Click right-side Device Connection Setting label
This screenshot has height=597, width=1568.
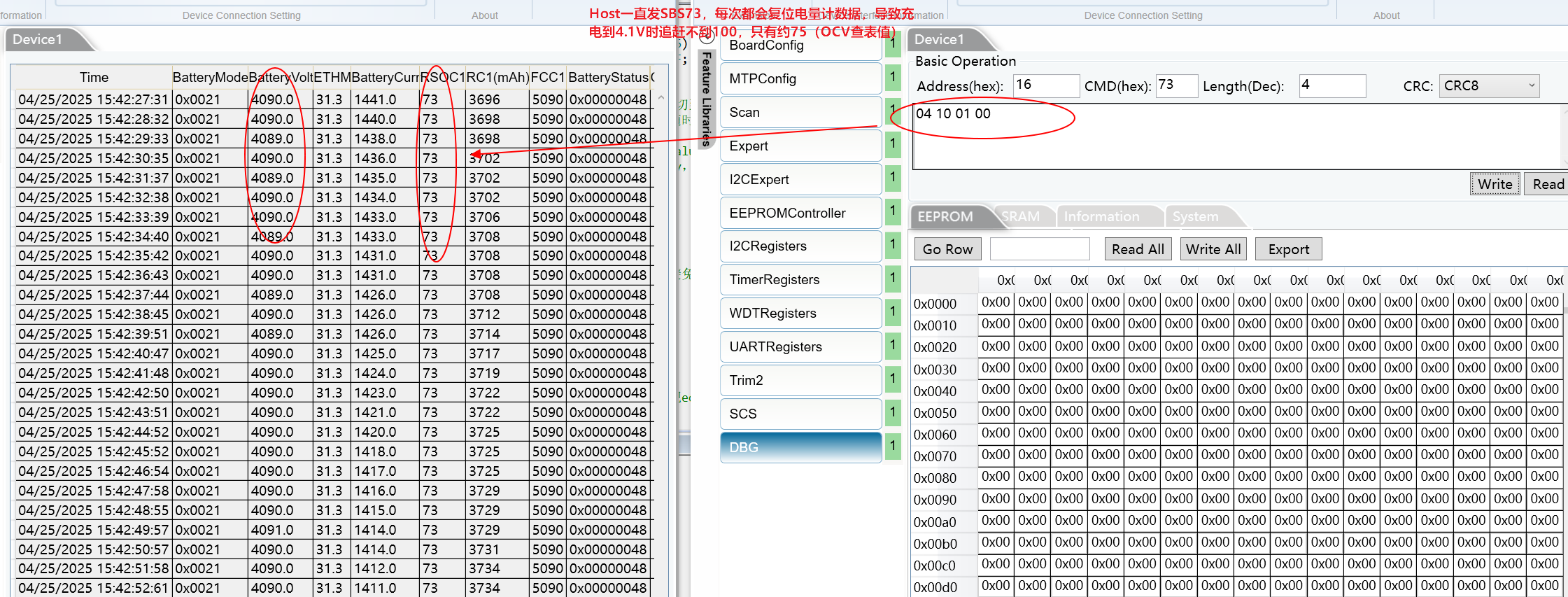(1143, 15)
